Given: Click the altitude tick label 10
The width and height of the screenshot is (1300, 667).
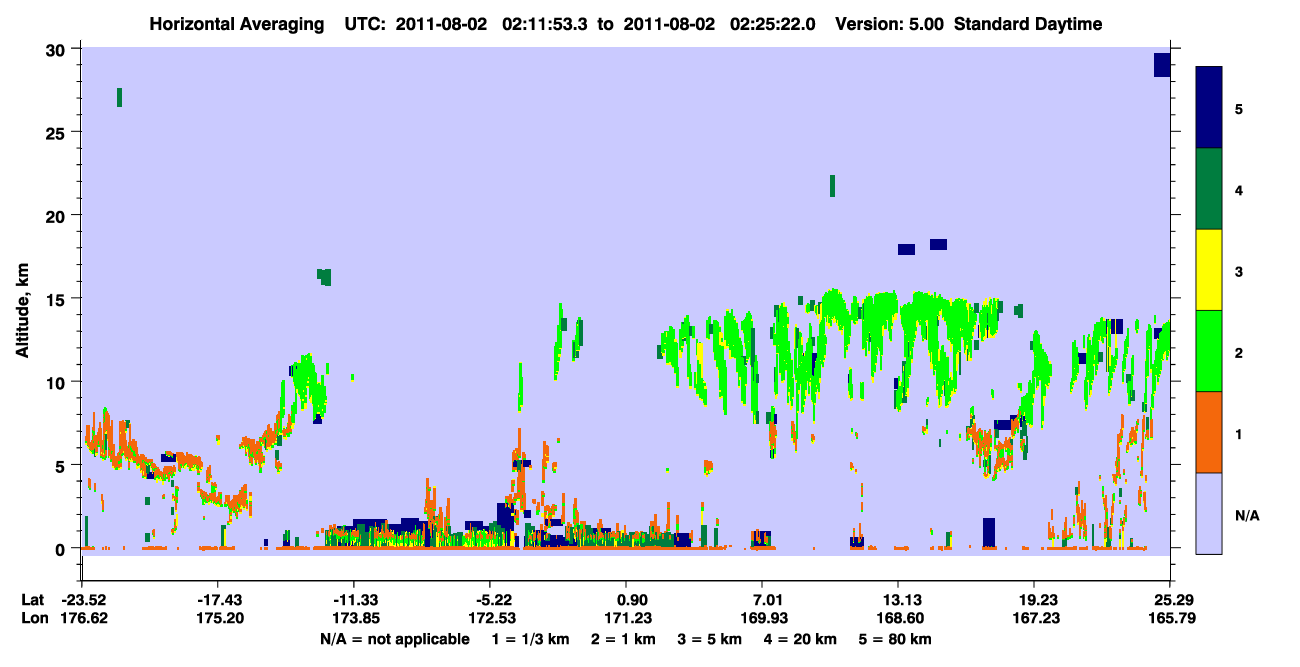Looking at the screenshot, I should (58, 382).
